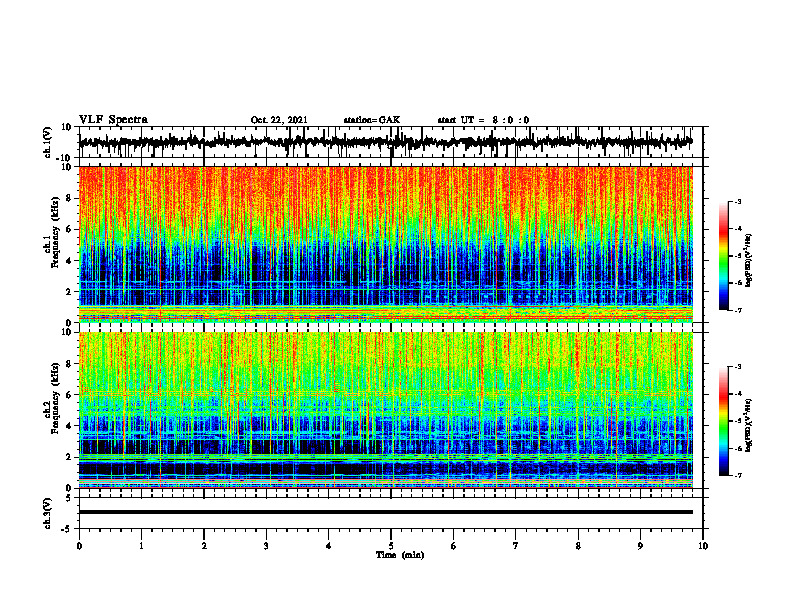792x612 pixels.
Task: Click the ch.1 spectrogram color scale bar
Action: (x=724, y=256)
